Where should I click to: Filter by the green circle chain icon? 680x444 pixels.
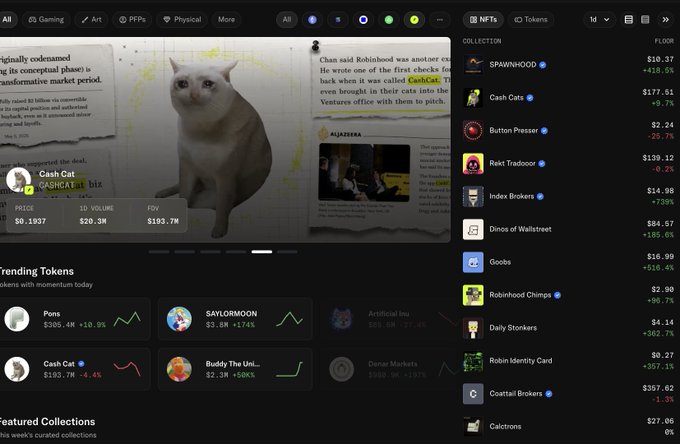pos(389,20)
